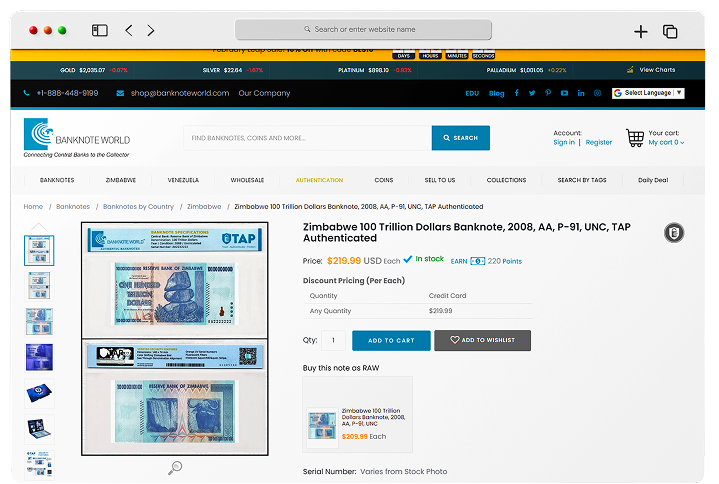Viewport: 719px width, 484px height.
Task: Click the round shield badge icon
Action: click(674, 233)
